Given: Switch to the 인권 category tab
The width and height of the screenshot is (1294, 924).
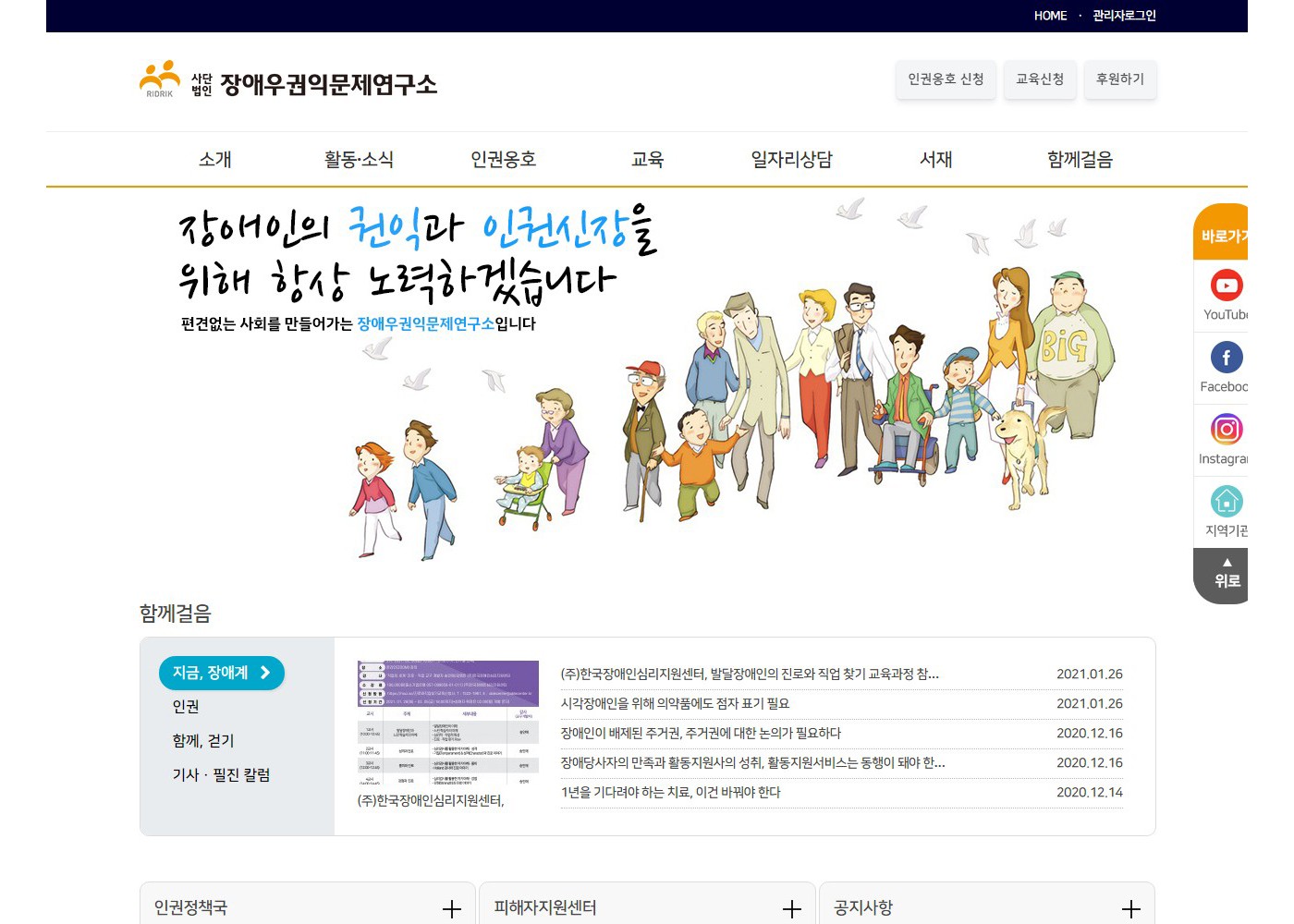Looking at the screenshot, I should (186, 707).
